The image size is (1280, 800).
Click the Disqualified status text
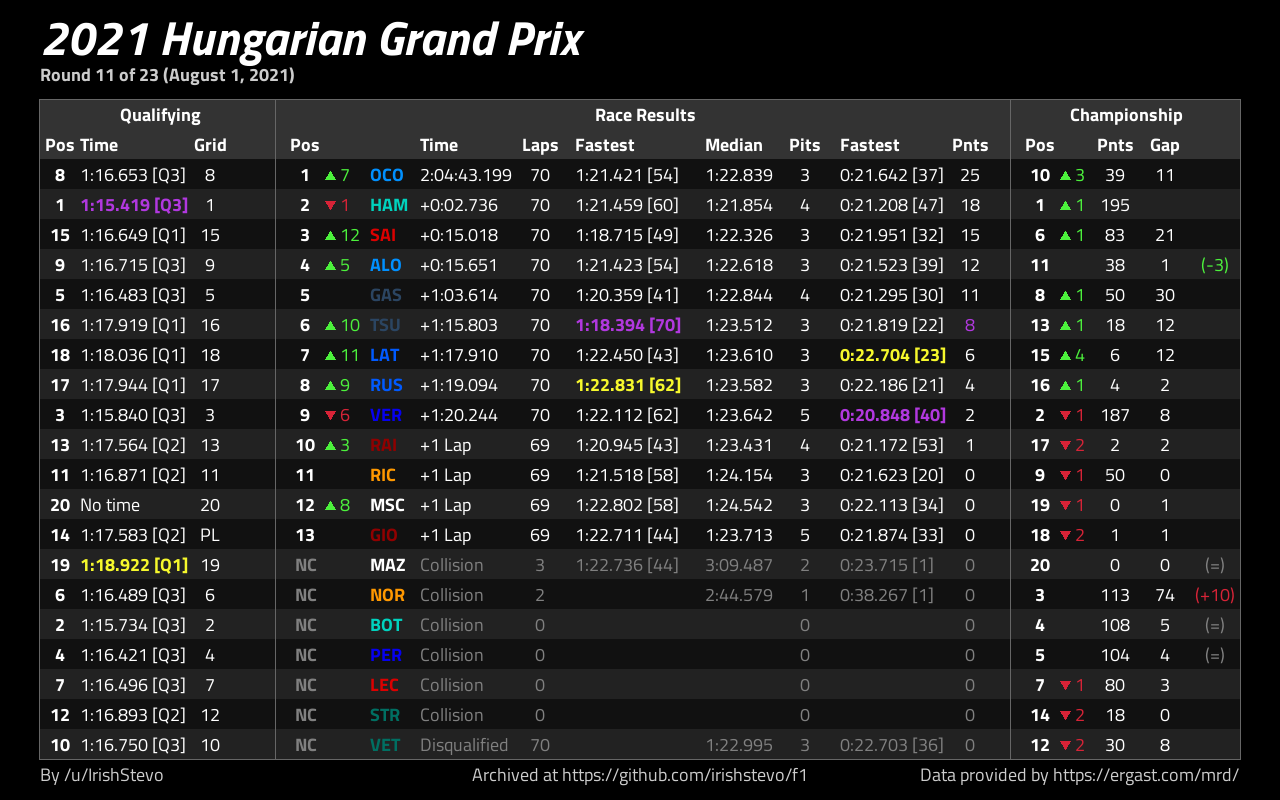click(x=464, y=746)
